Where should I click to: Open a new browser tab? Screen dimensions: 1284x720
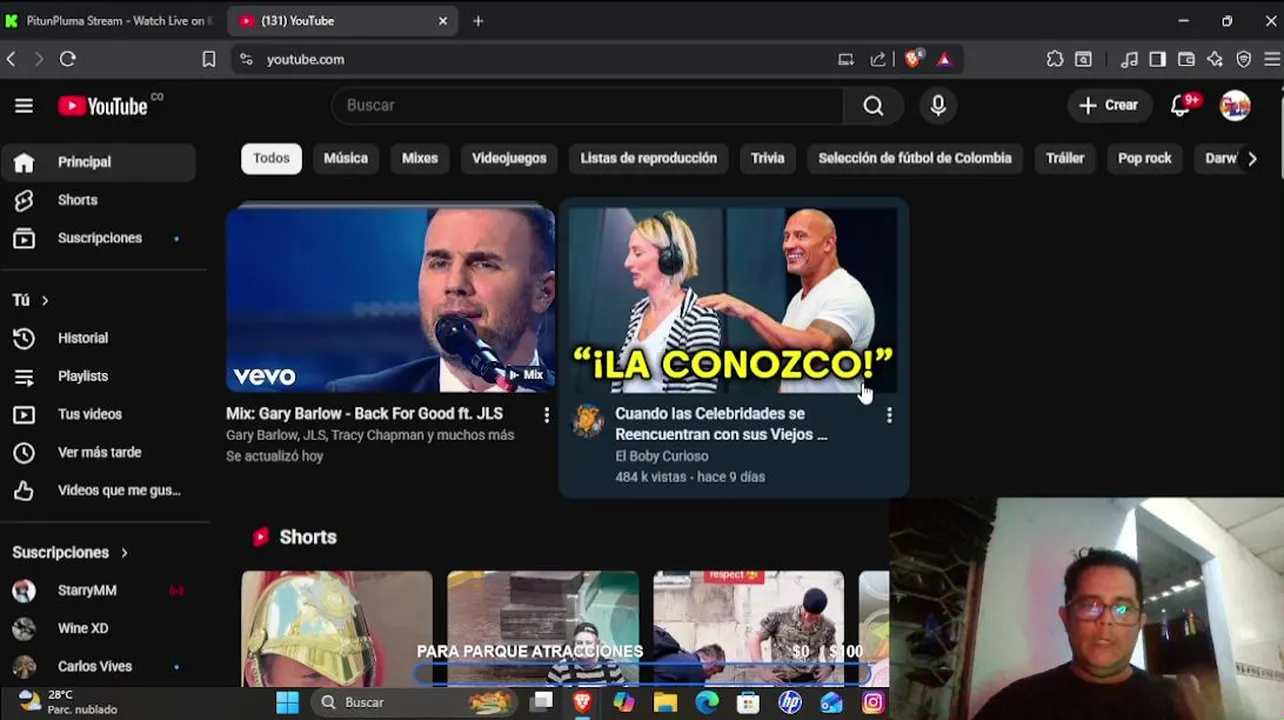[478, 20]
